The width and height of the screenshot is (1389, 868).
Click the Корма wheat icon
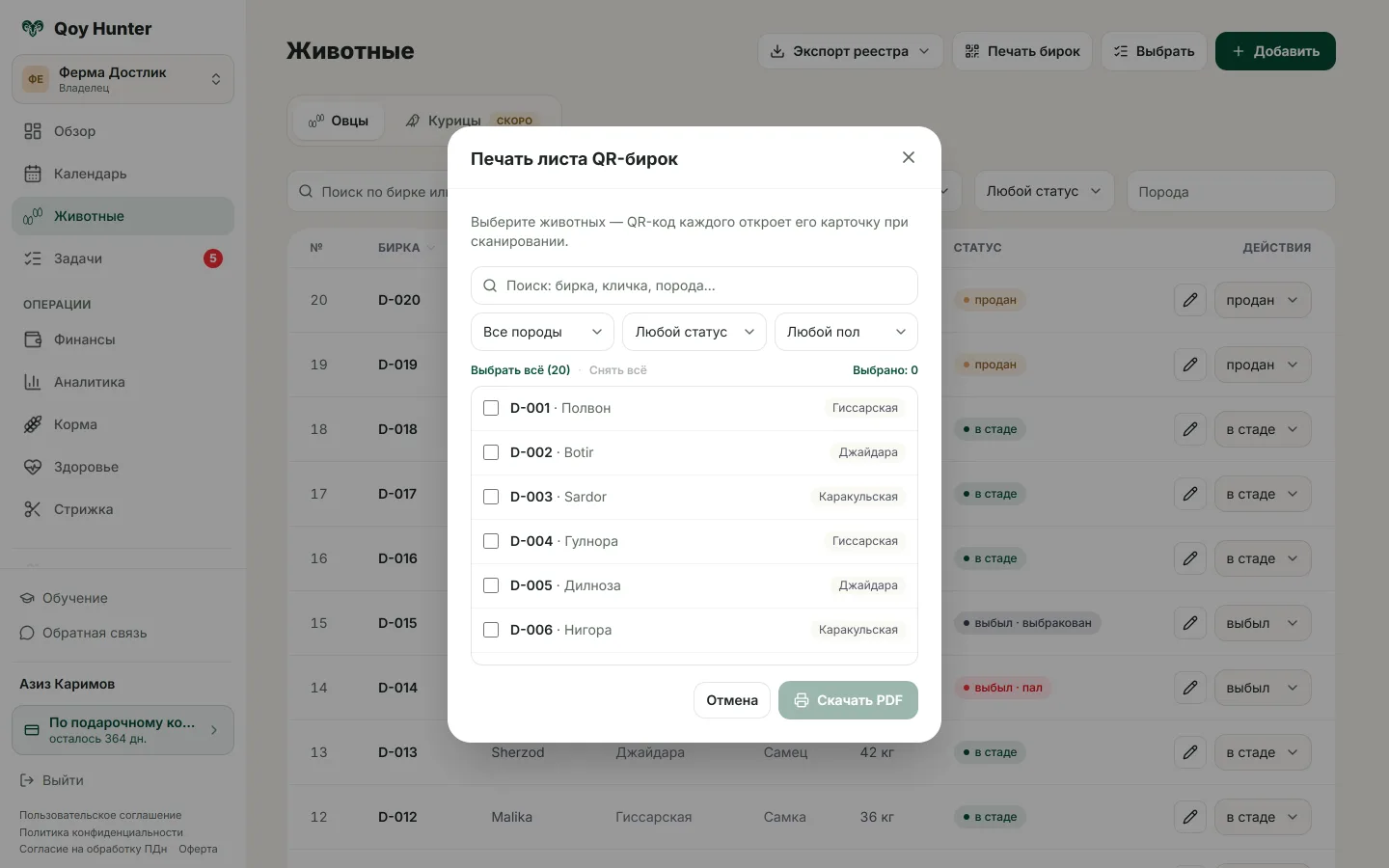(33, 424)
